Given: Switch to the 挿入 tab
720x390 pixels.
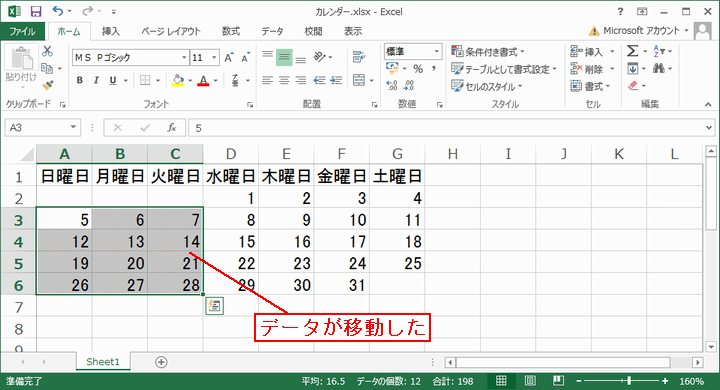Looking at the screenshot, I should 111,31.
